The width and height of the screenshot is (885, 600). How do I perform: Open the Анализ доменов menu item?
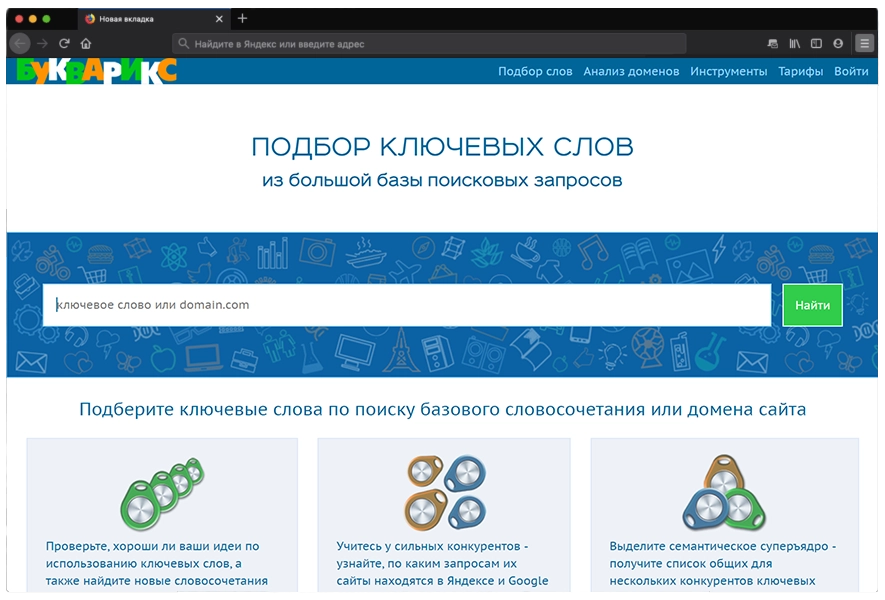[631, 72]
